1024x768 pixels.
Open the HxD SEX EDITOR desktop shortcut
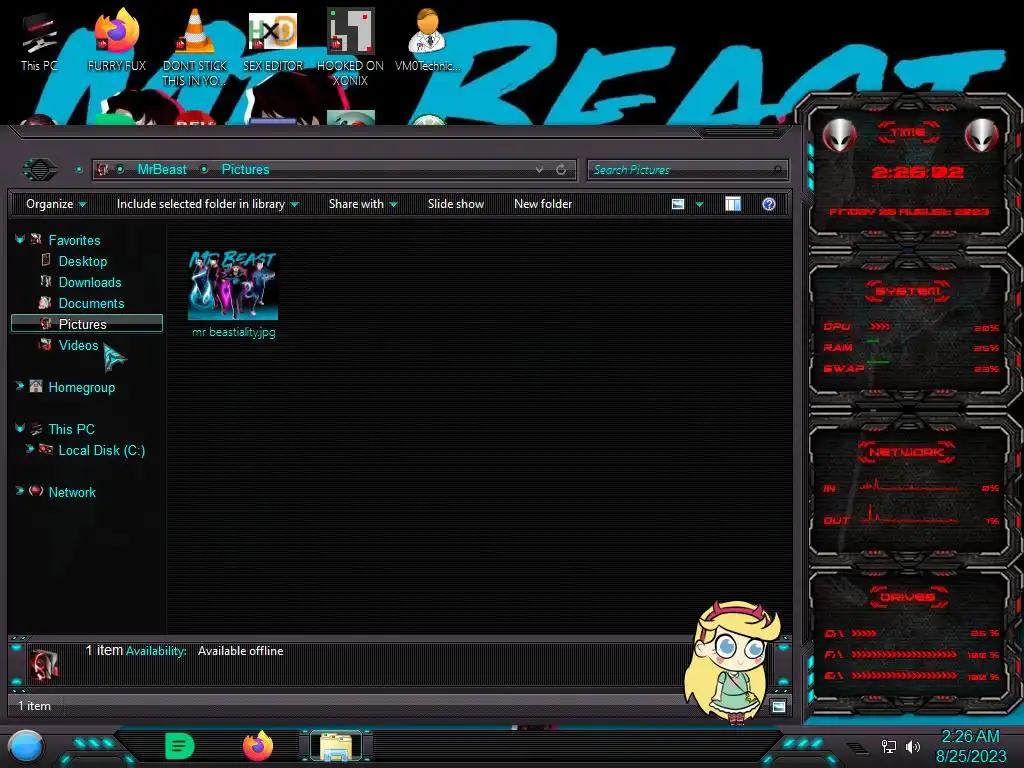pyautogui.click(x=273, y=40)
